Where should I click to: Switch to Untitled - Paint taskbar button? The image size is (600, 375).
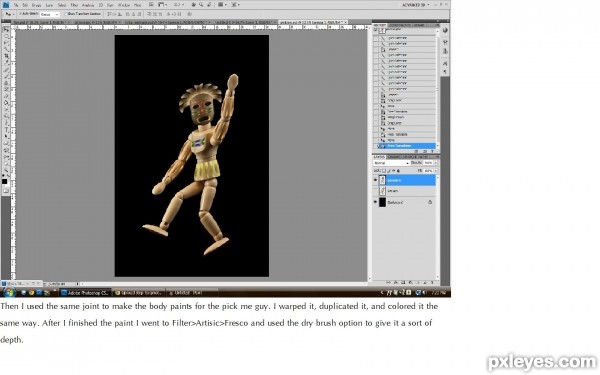pyautogui.click(x=192, y=293)
